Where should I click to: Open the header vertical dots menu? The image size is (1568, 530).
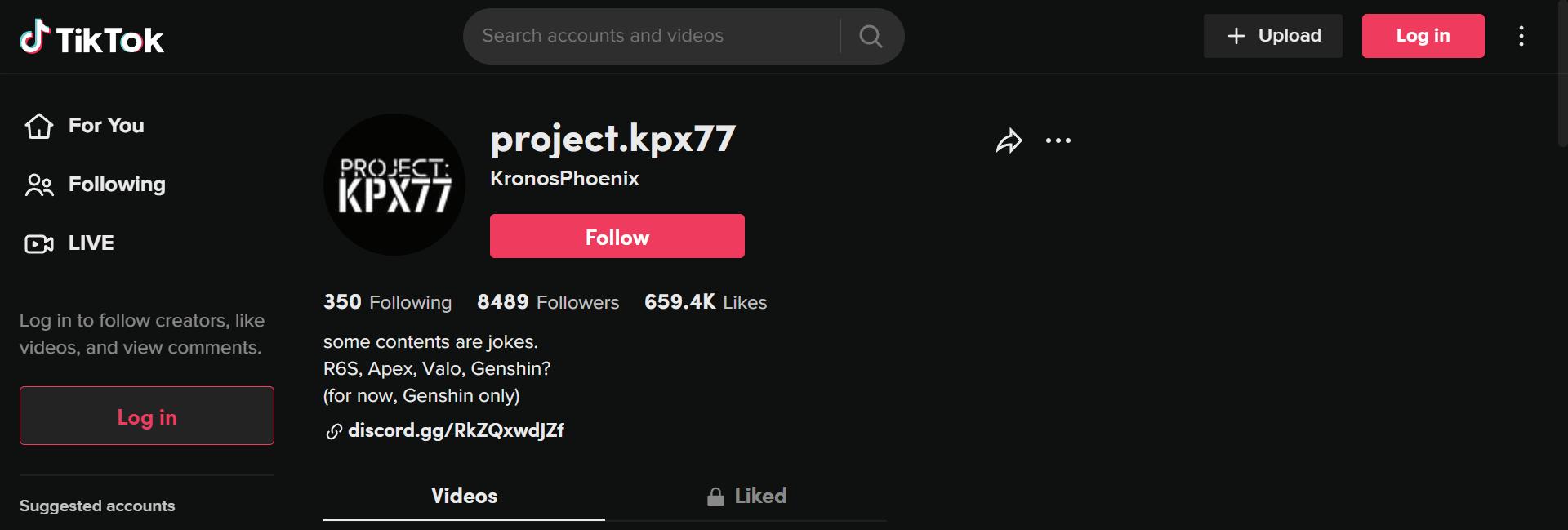1521,36
